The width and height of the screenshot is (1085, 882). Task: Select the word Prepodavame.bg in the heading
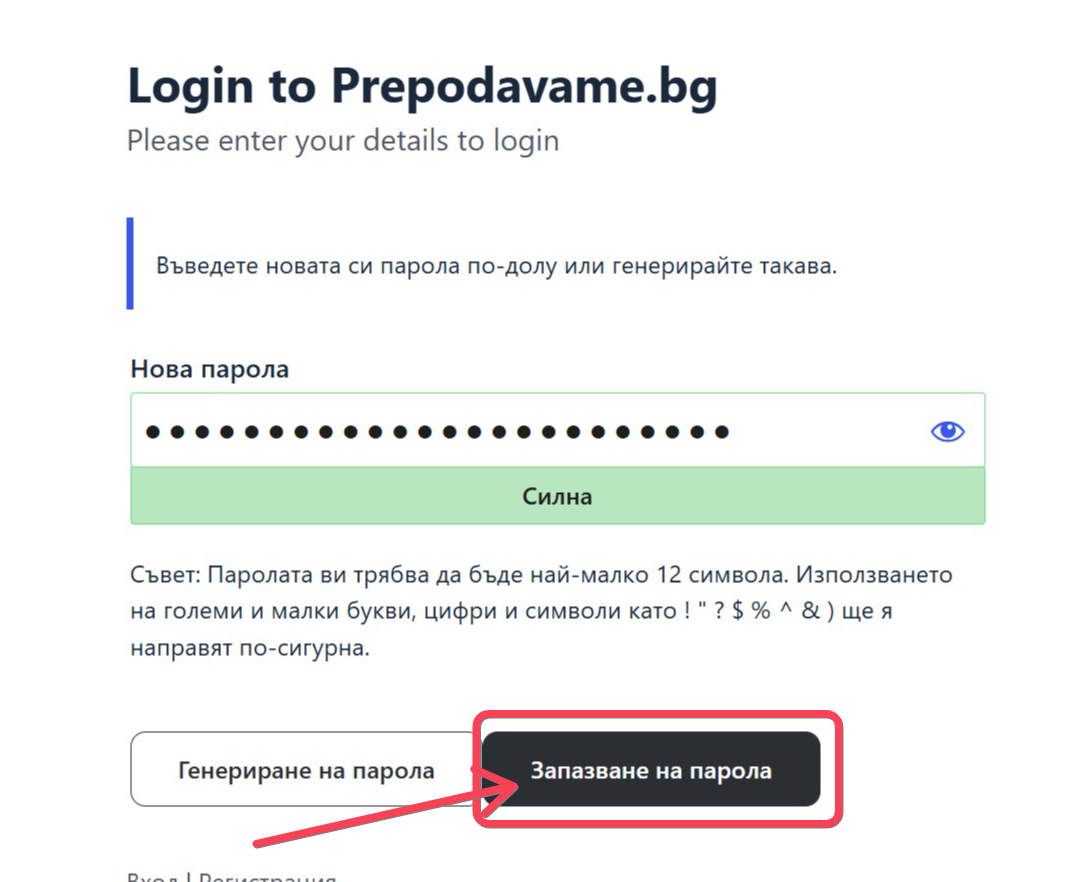point(525,86)
